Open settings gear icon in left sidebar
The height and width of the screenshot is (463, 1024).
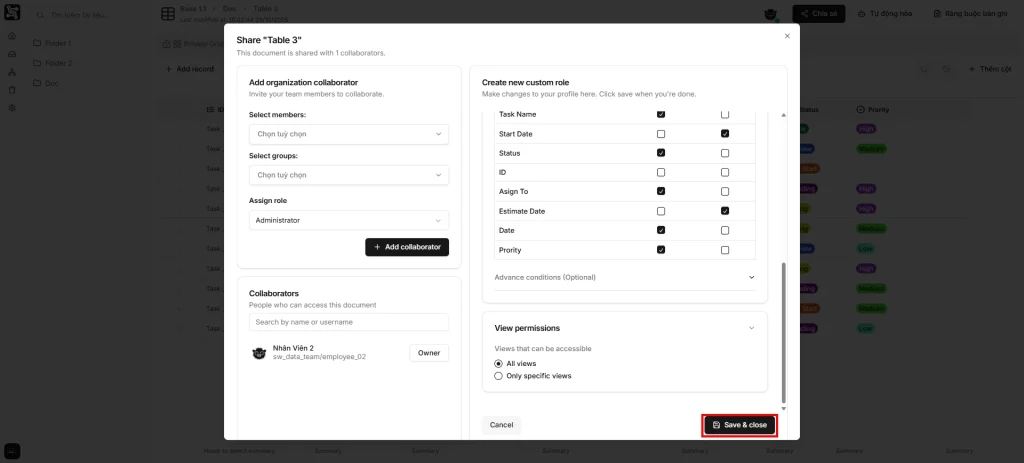[12, 107]
